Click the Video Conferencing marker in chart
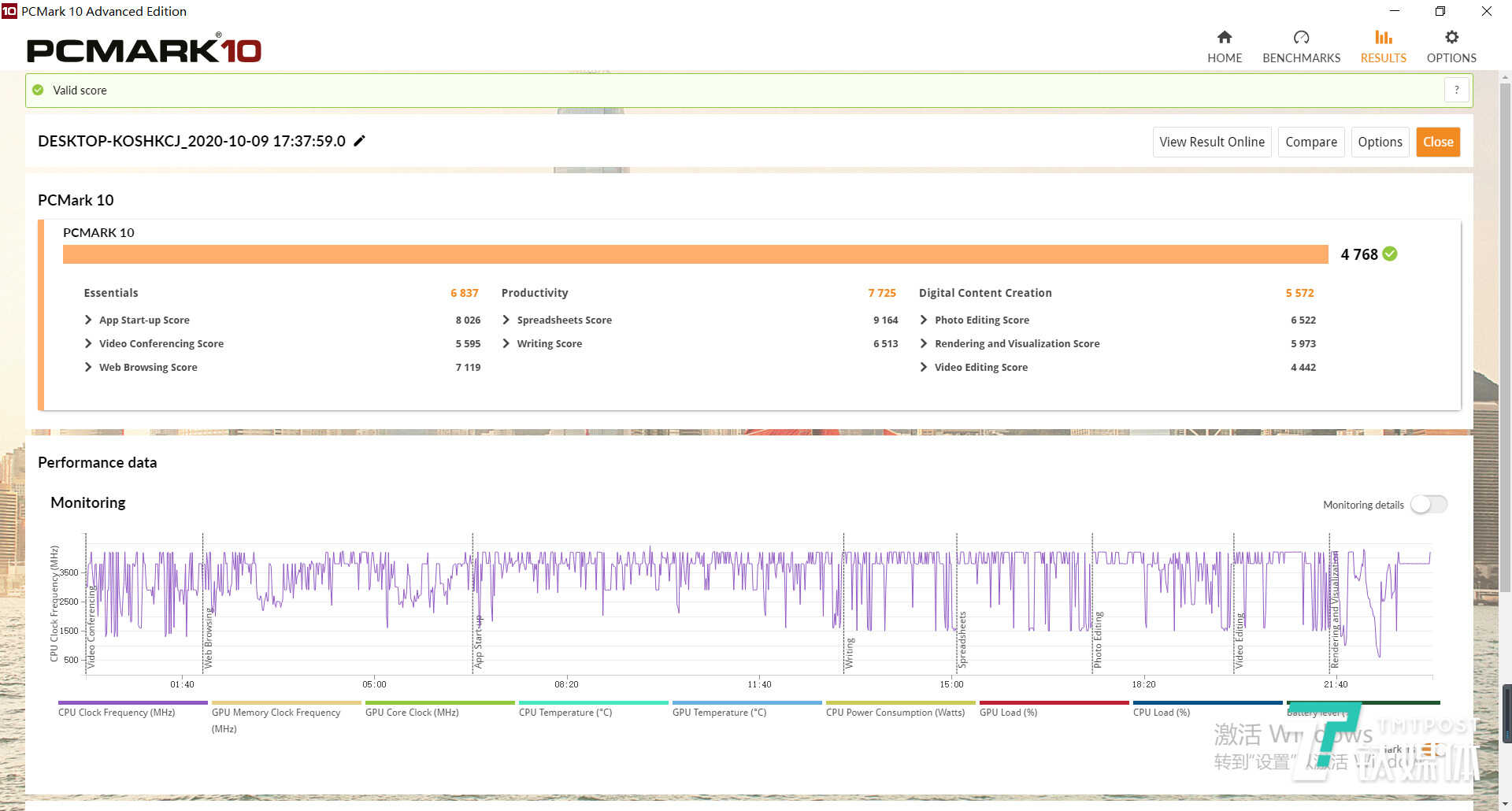Image resolution: width=1512 pixels, height=811 pixels. (x=91, y=627)
